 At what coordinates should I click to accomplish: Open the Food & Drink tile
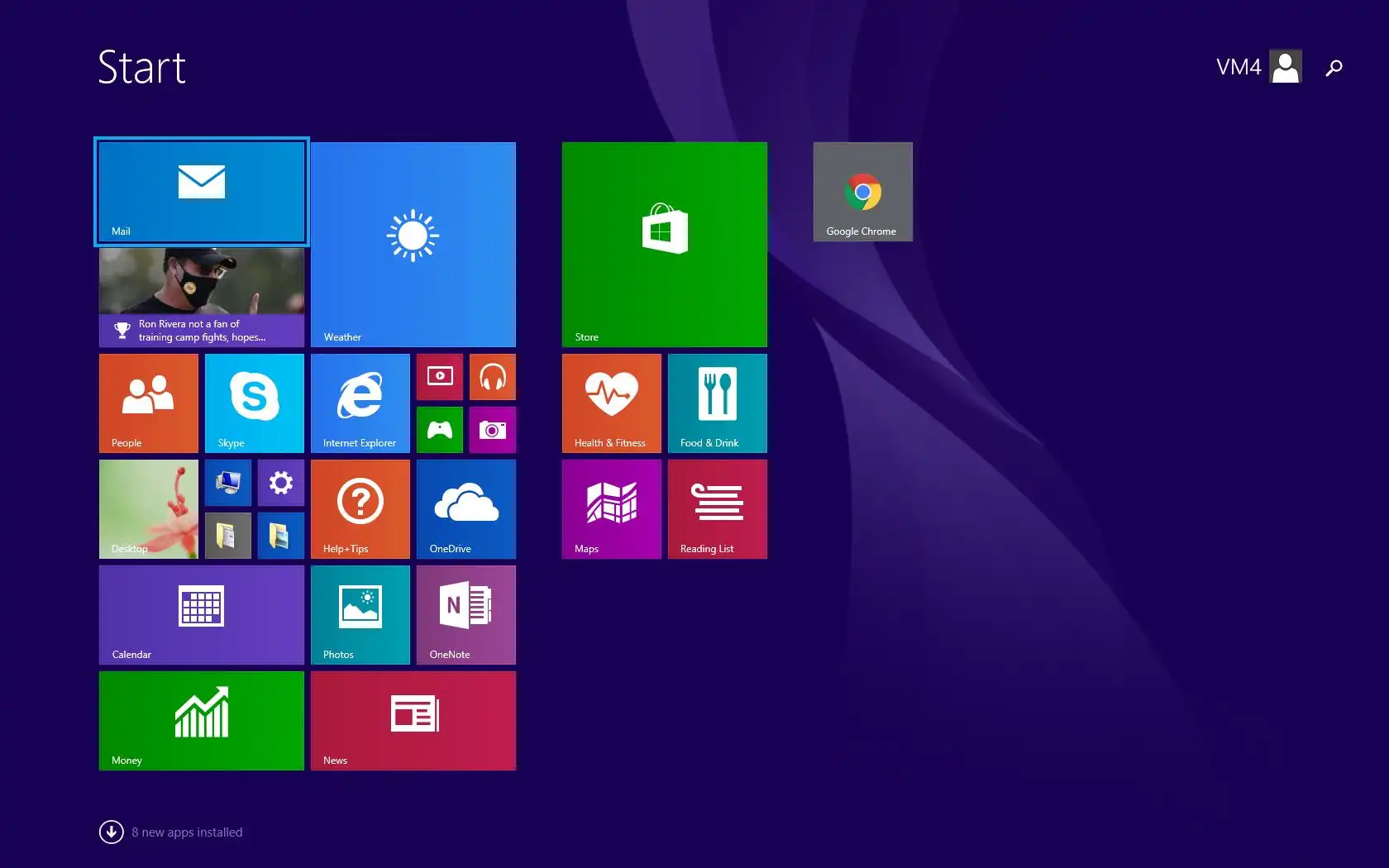[718, 403]
